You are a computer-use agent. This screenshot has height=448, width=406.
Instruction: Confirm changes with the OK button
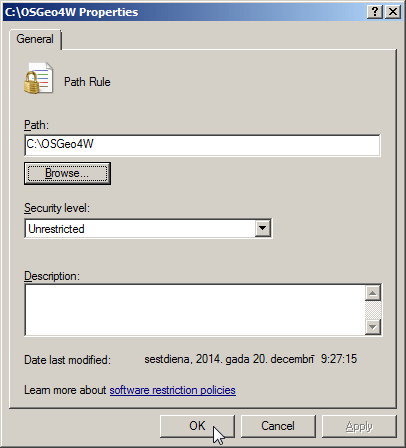[x=197, y=426]
